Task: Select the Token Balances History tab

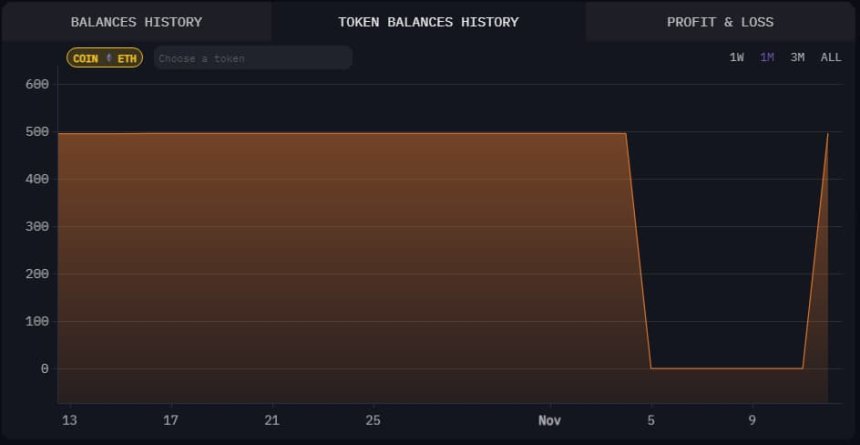Action: [428, 22]
